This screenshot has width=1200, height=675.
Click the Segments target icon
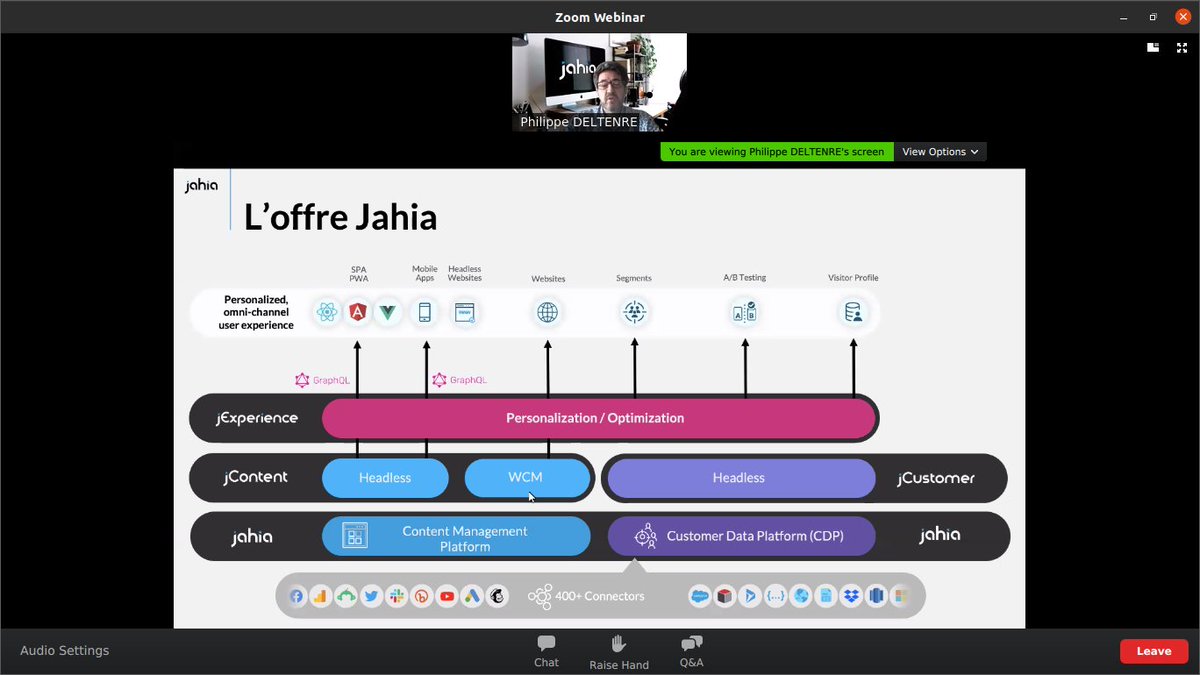pyautogui.click(x=634, y=313)
